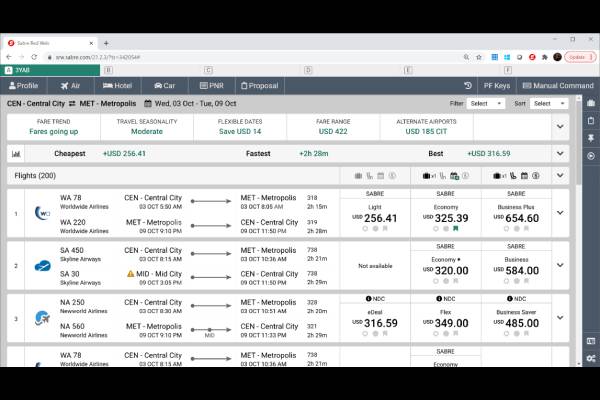Select the Business Plus USD 654.60 fare radio

click(x=506, y=229)
